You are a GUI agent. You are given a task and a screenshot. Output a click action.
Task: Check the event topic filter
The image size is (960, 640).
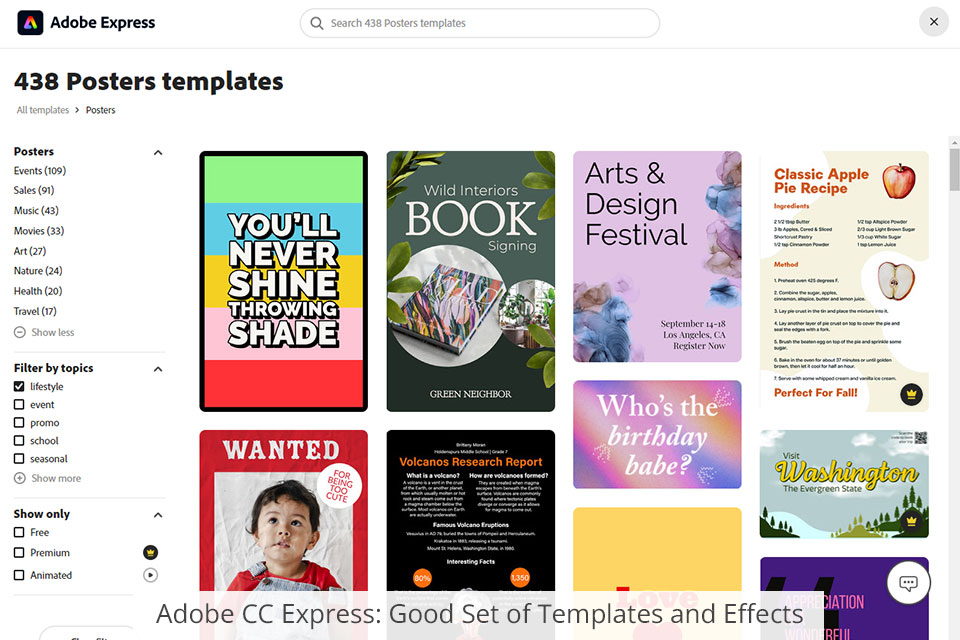pos(19,404)
